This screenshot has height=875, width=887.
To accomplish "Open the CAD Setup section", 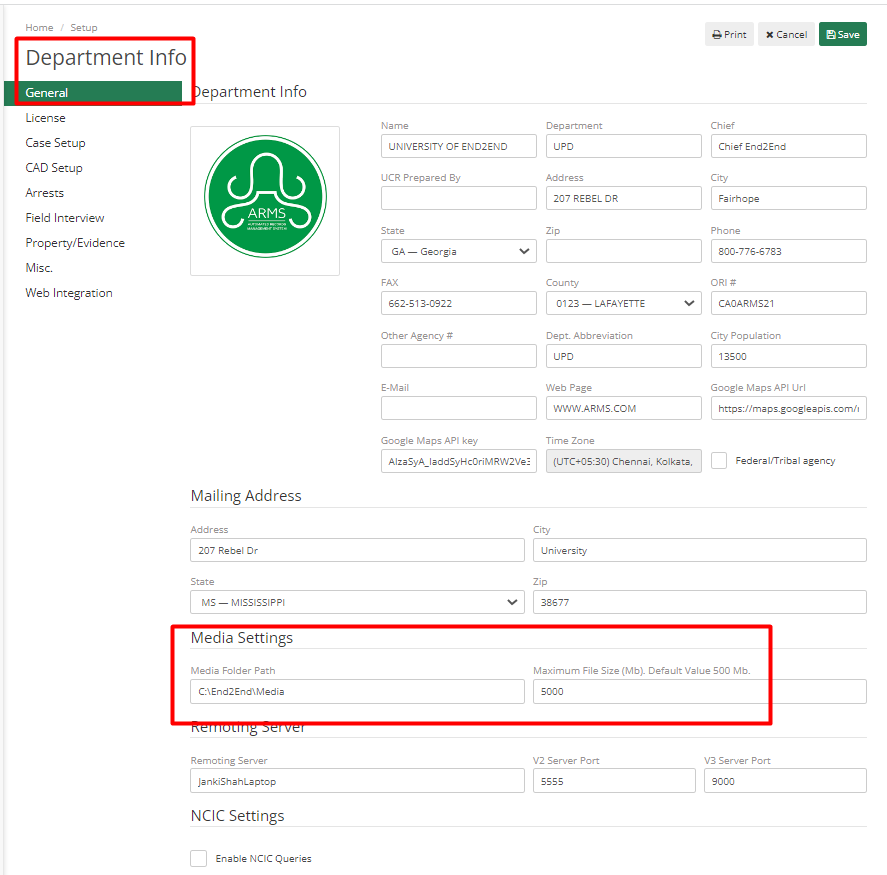I will (x=53, y=167).
